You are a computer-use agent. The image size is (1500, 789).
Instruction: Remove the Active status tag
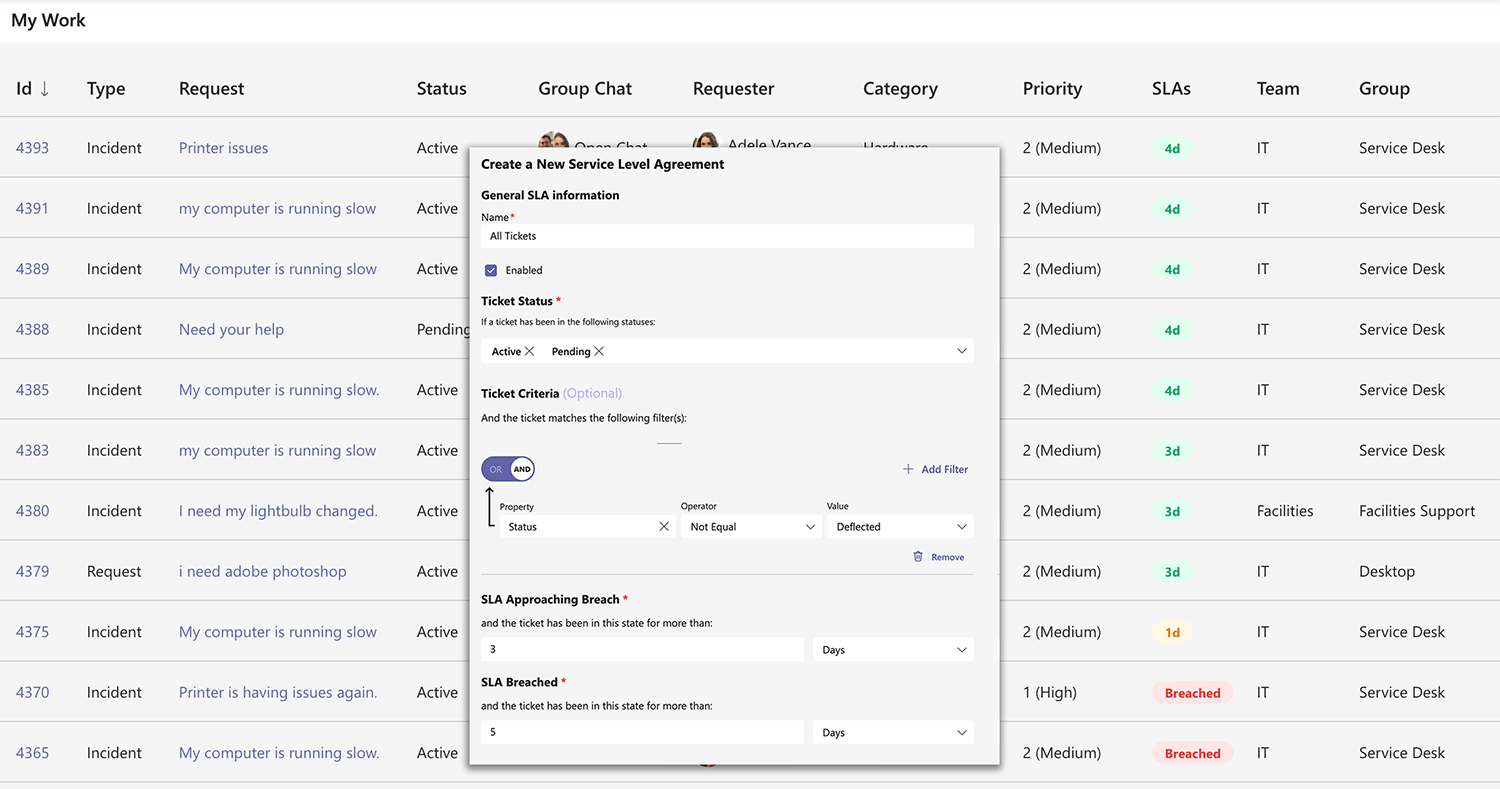[x=530, y=351]
